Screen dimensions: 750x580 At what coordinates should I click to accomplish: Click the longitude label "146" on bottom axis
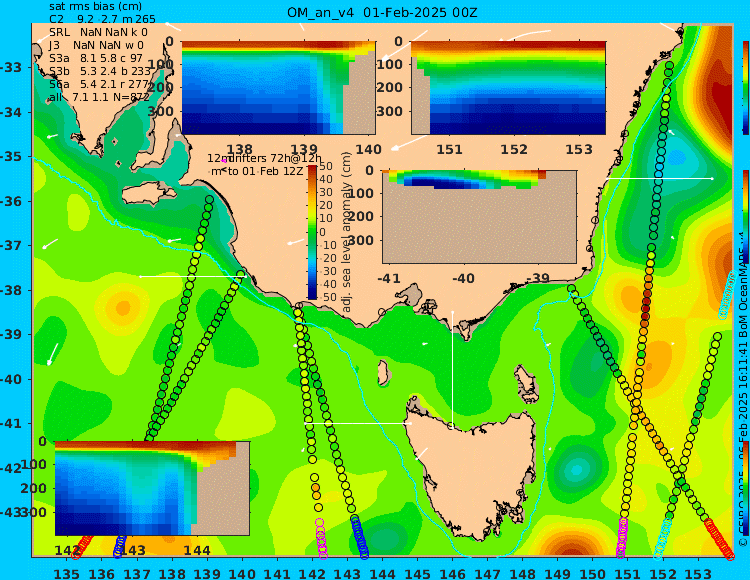(x=452, y=573)
